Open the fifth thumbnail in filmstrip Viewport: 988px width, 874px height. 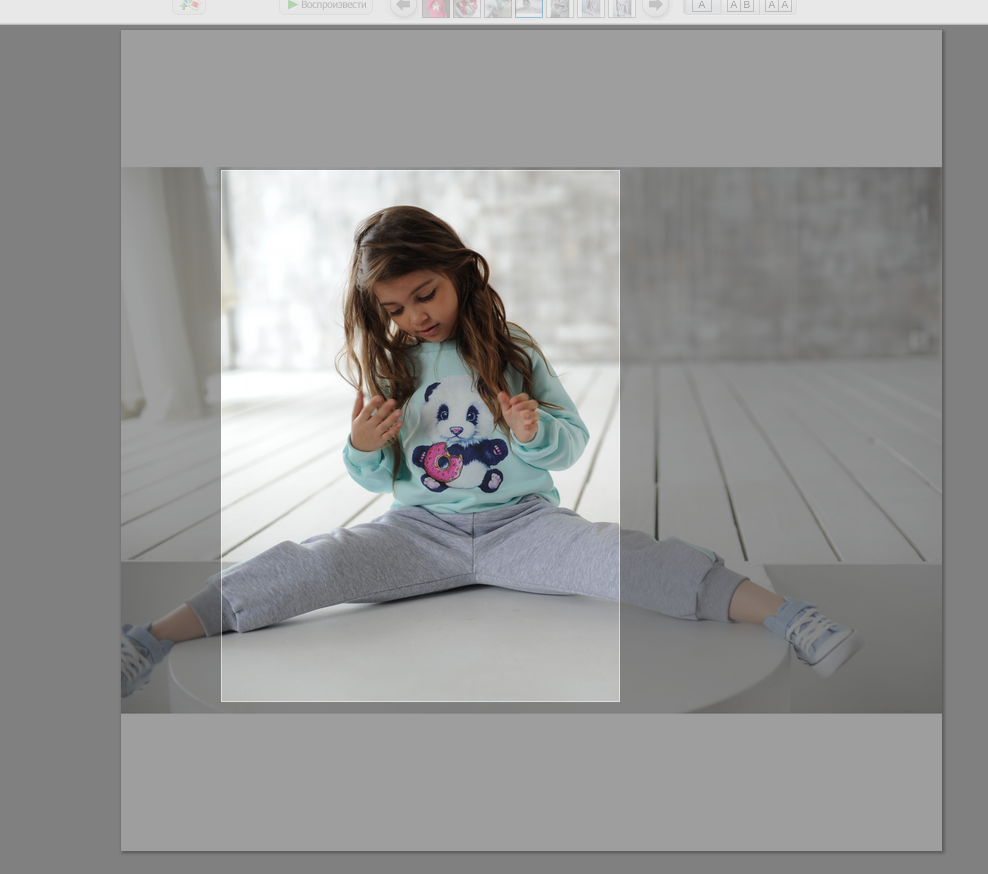coord(559,8)
